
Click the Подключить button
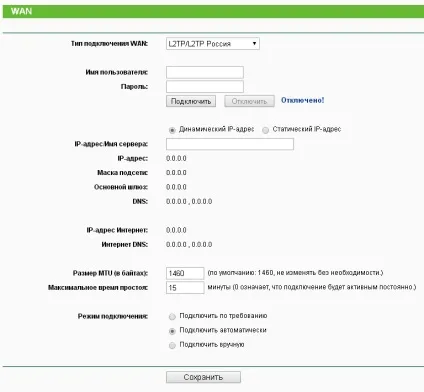coord(191,101)
